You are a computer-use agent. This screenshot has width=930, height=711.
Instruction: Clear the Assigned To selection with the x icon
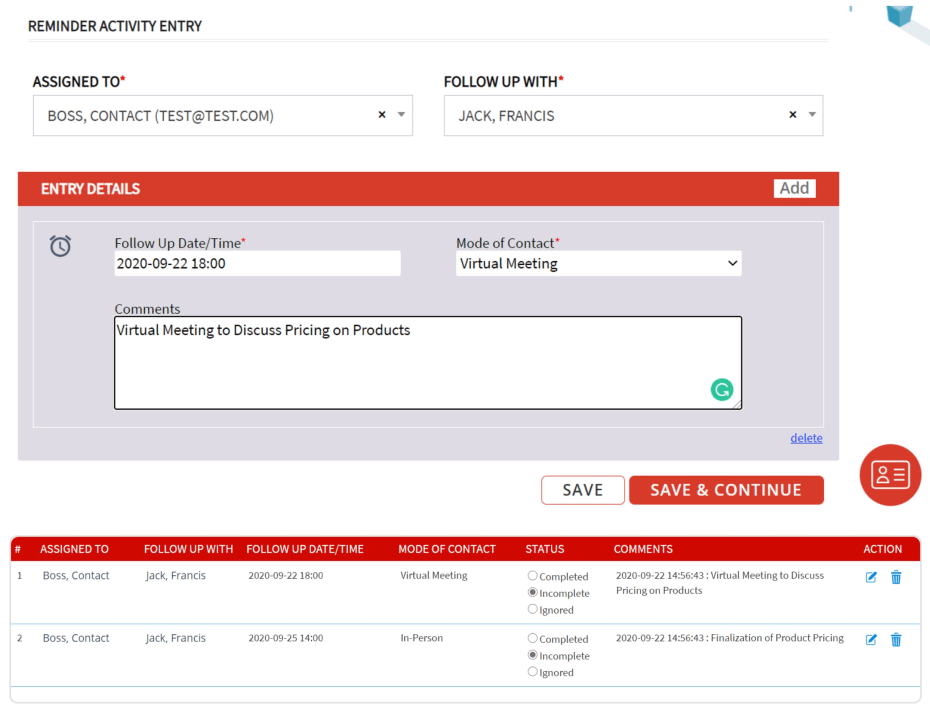click(381, 115)
